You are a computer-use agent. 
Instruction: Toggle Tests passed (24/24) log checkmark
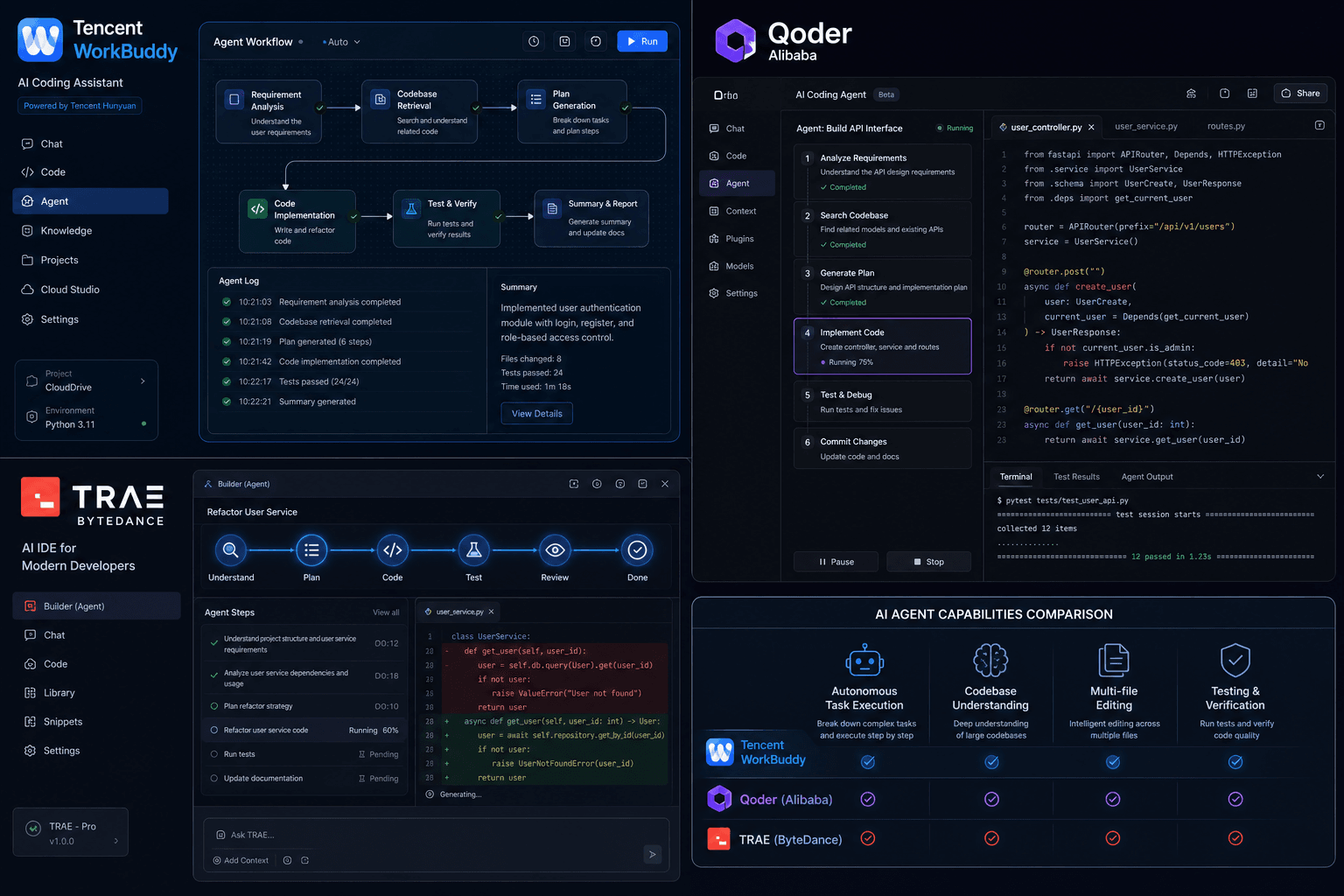point(227,381)
